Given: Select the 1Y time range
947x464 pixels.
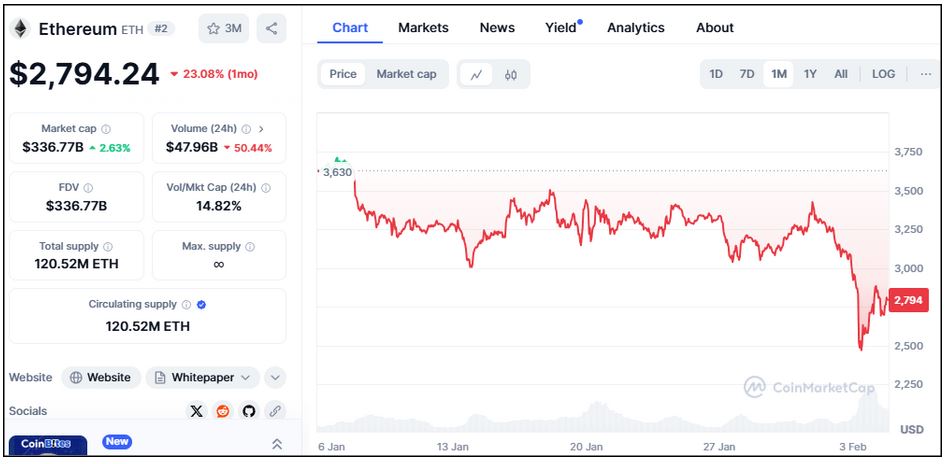Looking at the screenshot, I should tap(810, 74).
